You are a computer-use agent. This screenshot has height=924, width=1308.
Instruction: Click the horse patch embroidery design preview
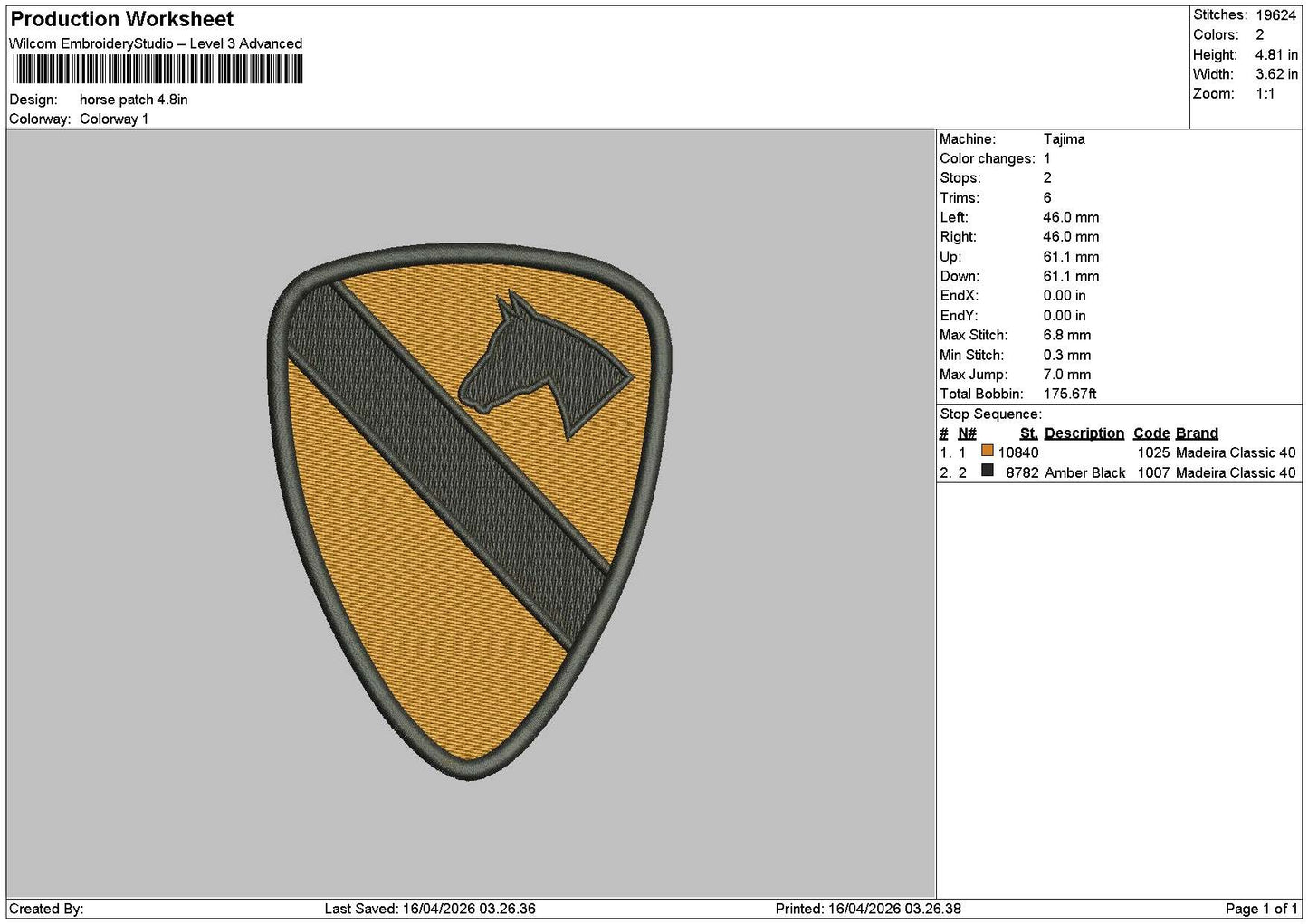coord(470,511)
